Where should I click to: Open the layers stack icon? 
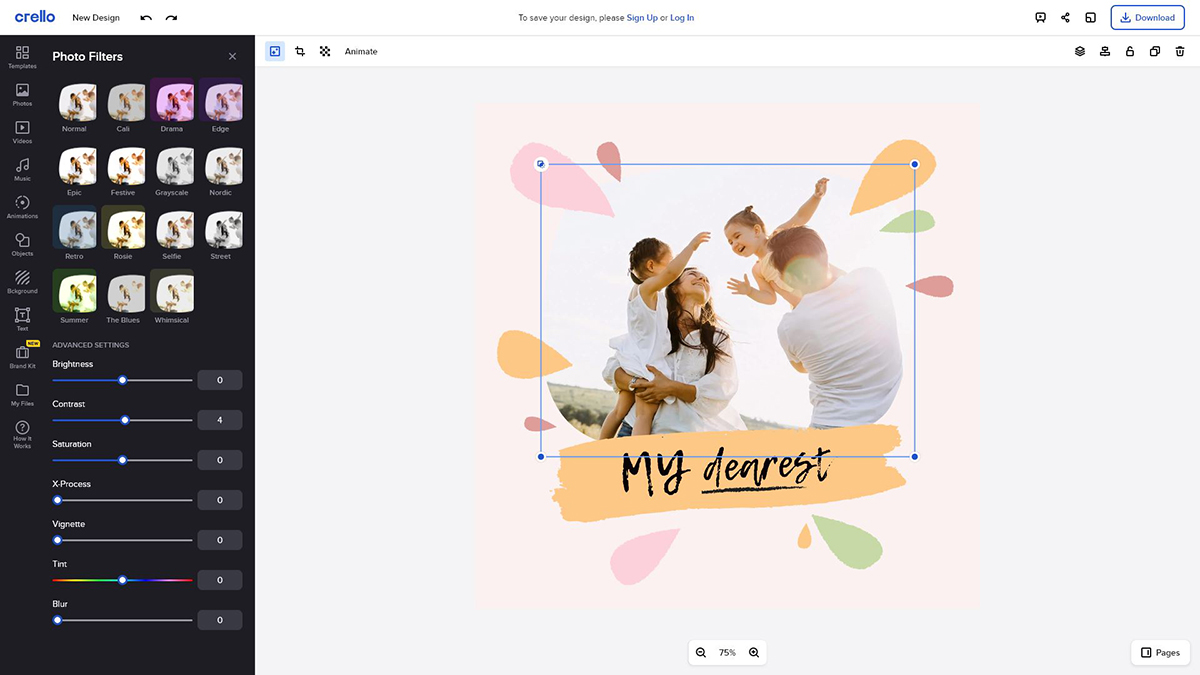(x=1080, y=51)
